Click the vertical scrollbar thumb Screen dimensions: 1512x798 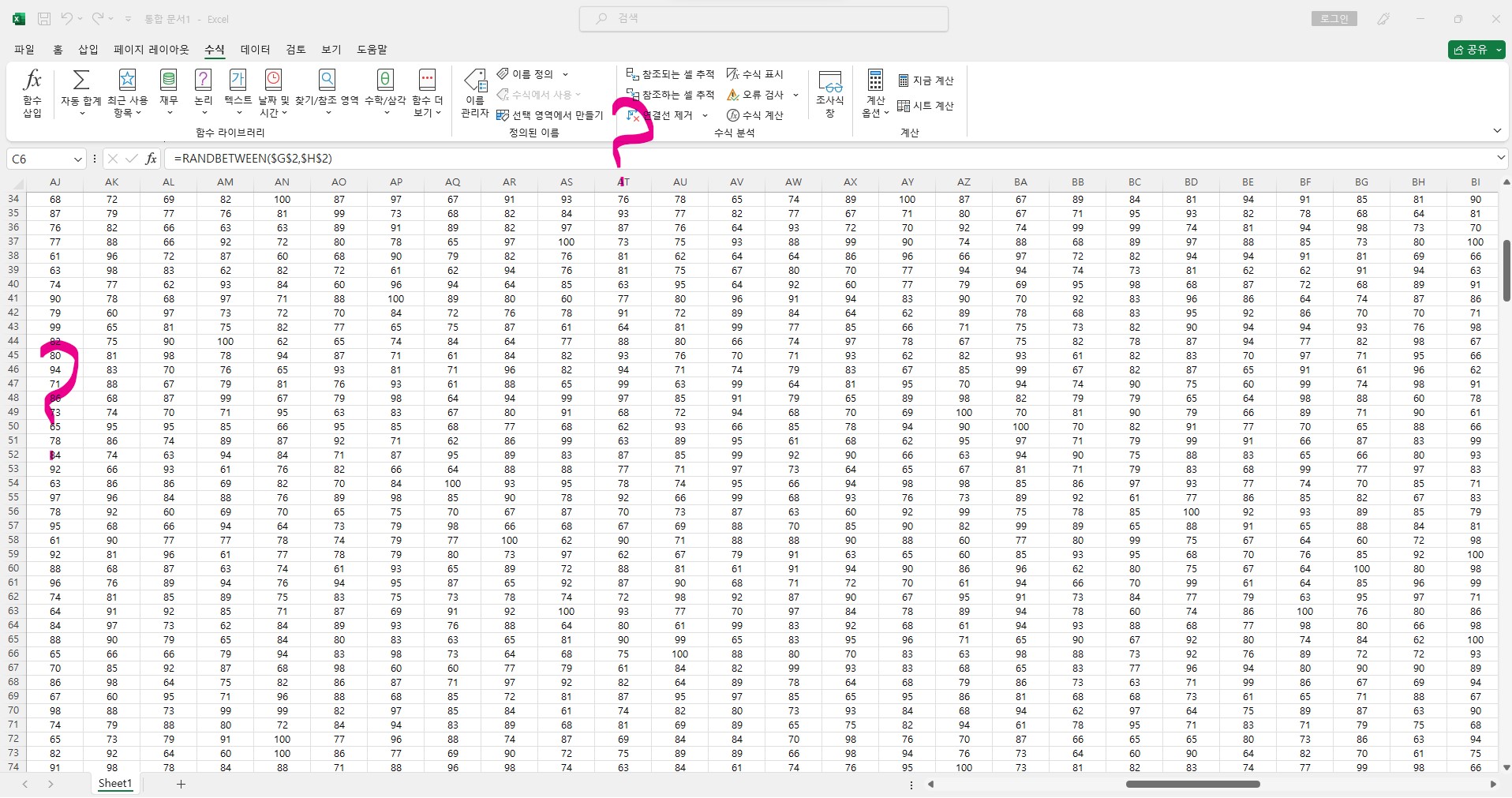1506,270
